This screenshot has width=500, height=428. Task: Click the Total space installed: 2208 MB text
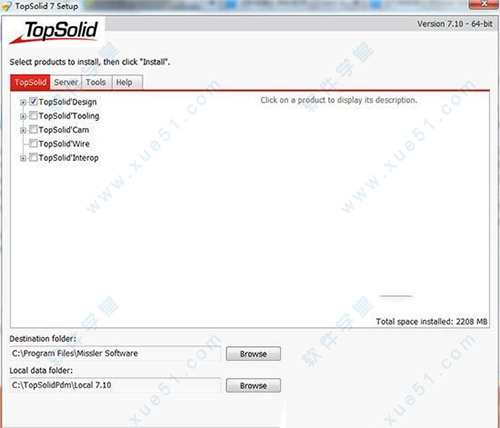point(432,322)
